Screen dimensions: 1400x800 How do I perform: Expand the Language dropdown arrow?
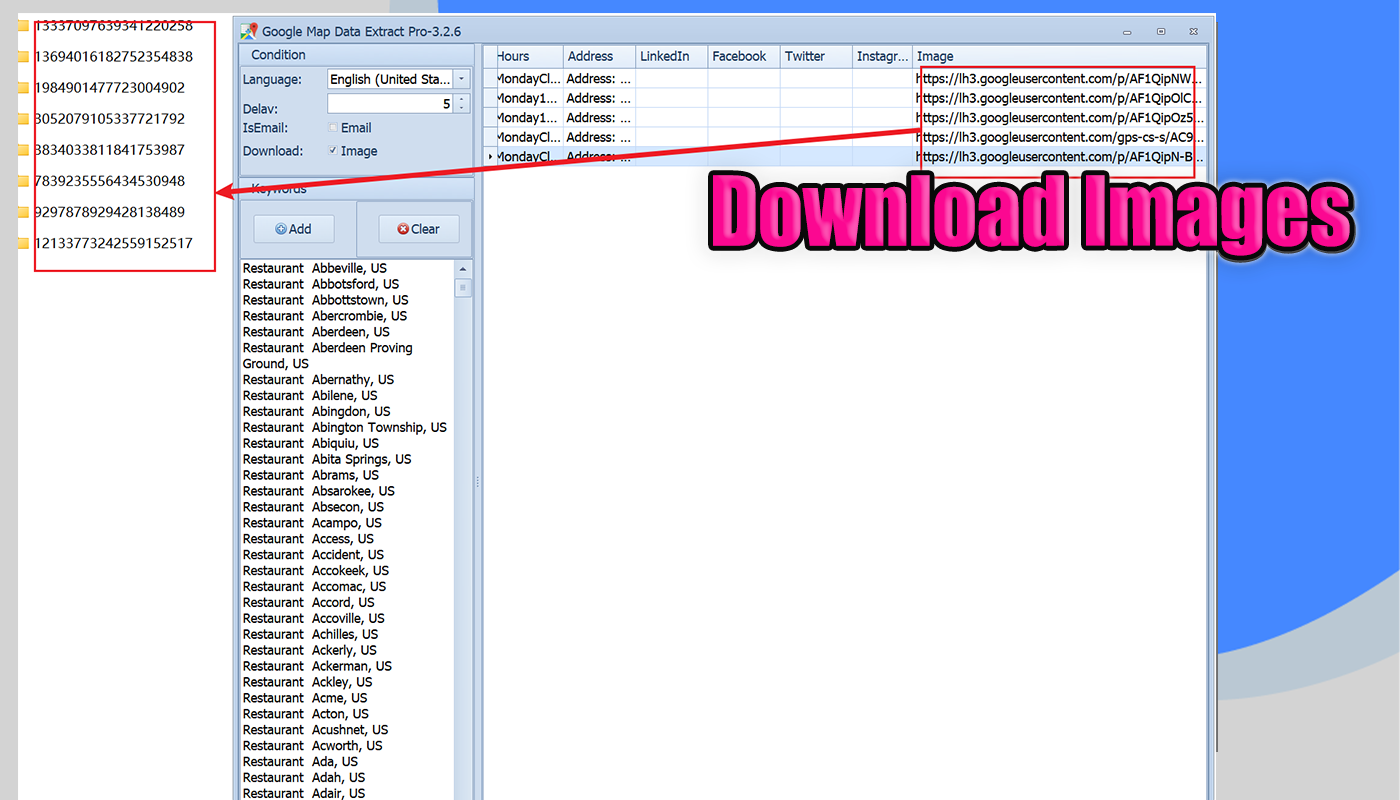461,79
